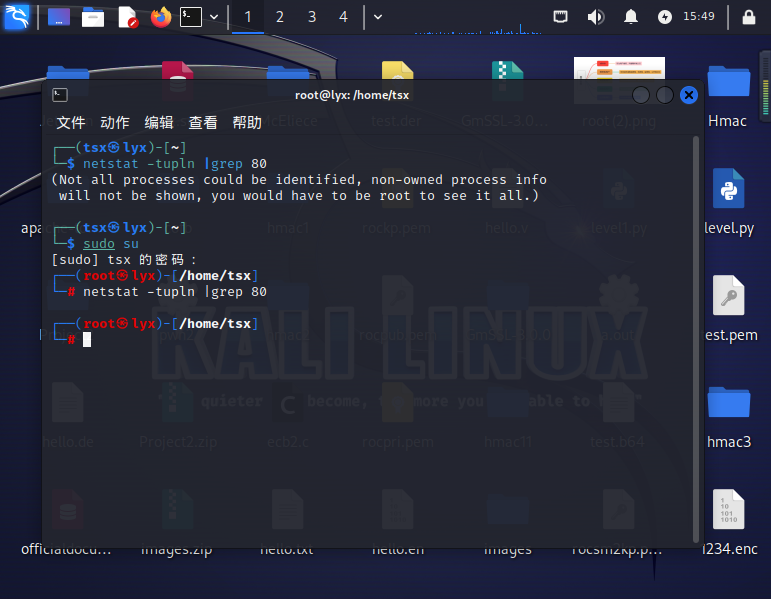Click the show desktop panel icon
Image resolution: width=771 pixels, height=599 pixels.
pos(59,17)
